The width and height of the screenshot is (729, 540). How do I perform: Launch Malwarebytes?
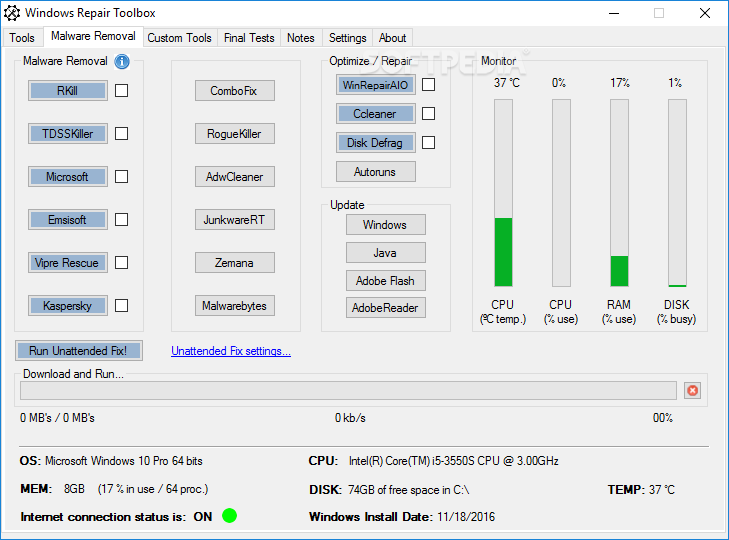235,306
